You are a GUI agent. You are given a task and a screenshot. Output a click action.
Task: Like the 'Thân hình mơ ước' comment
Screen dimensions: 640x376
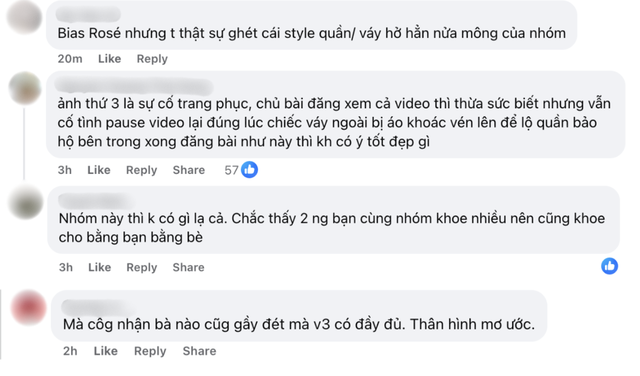[x=106, y=351]
